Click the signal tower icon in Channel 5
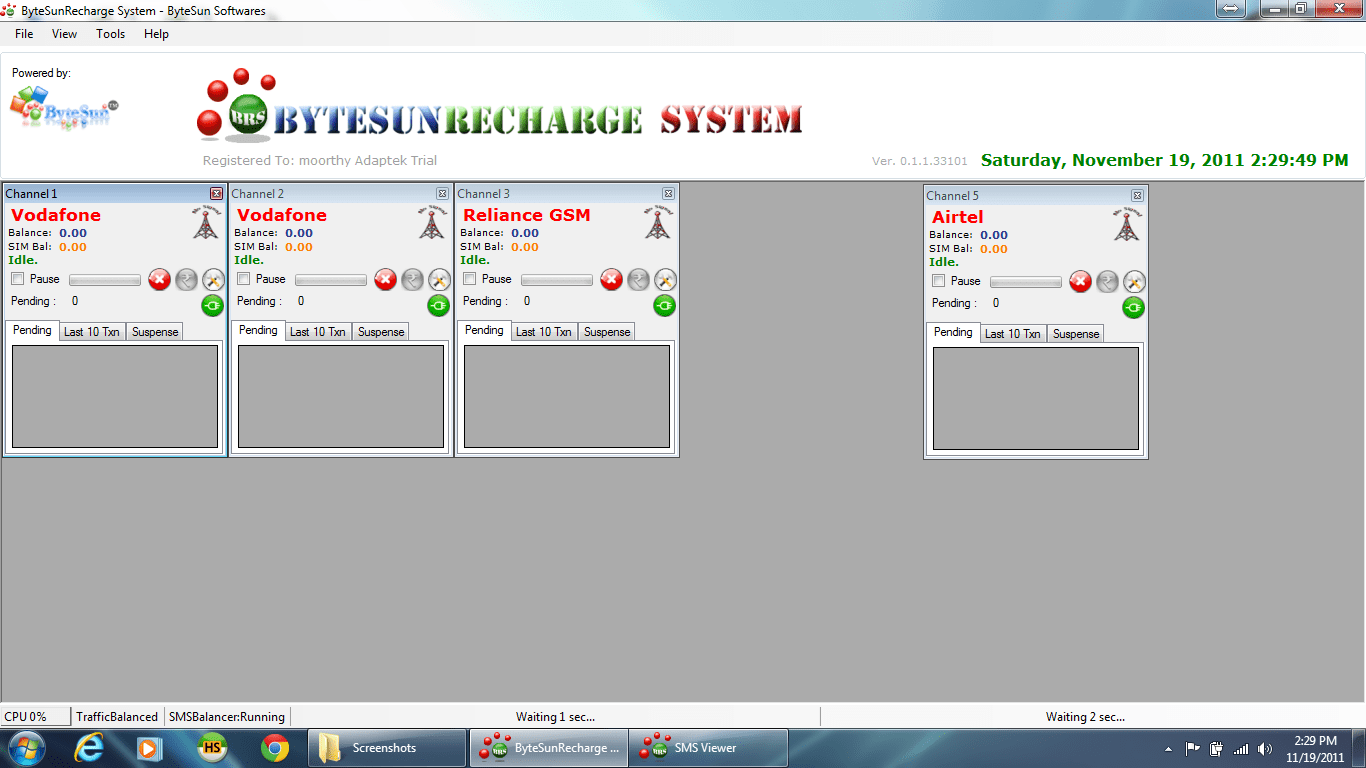 [x=1126, y=224]
